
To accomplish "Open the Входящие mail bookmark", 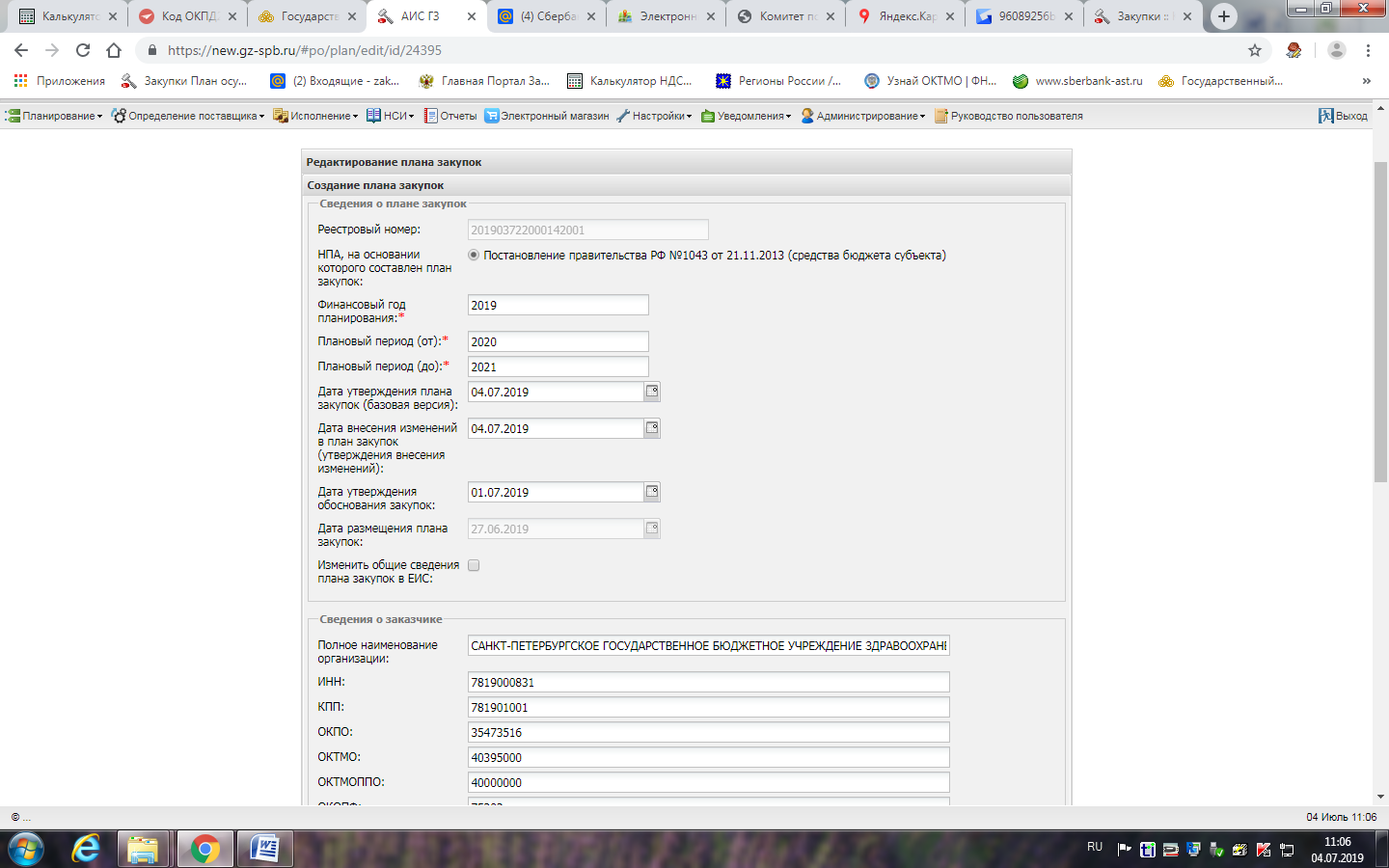I will [335, 81].
